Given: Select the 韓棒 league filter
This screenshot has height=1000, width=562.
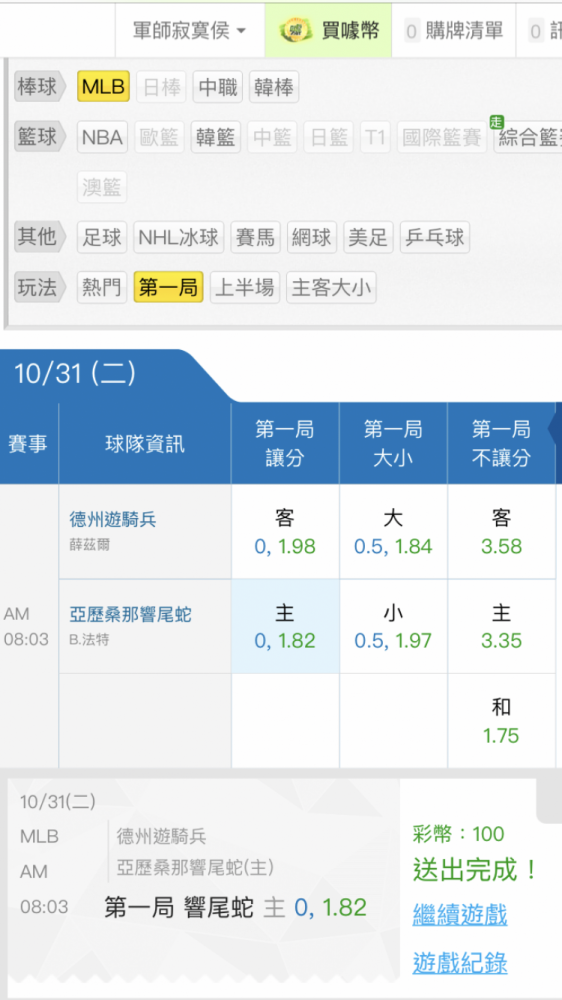Looking at the screenshot, I should (x=274, y=87).
